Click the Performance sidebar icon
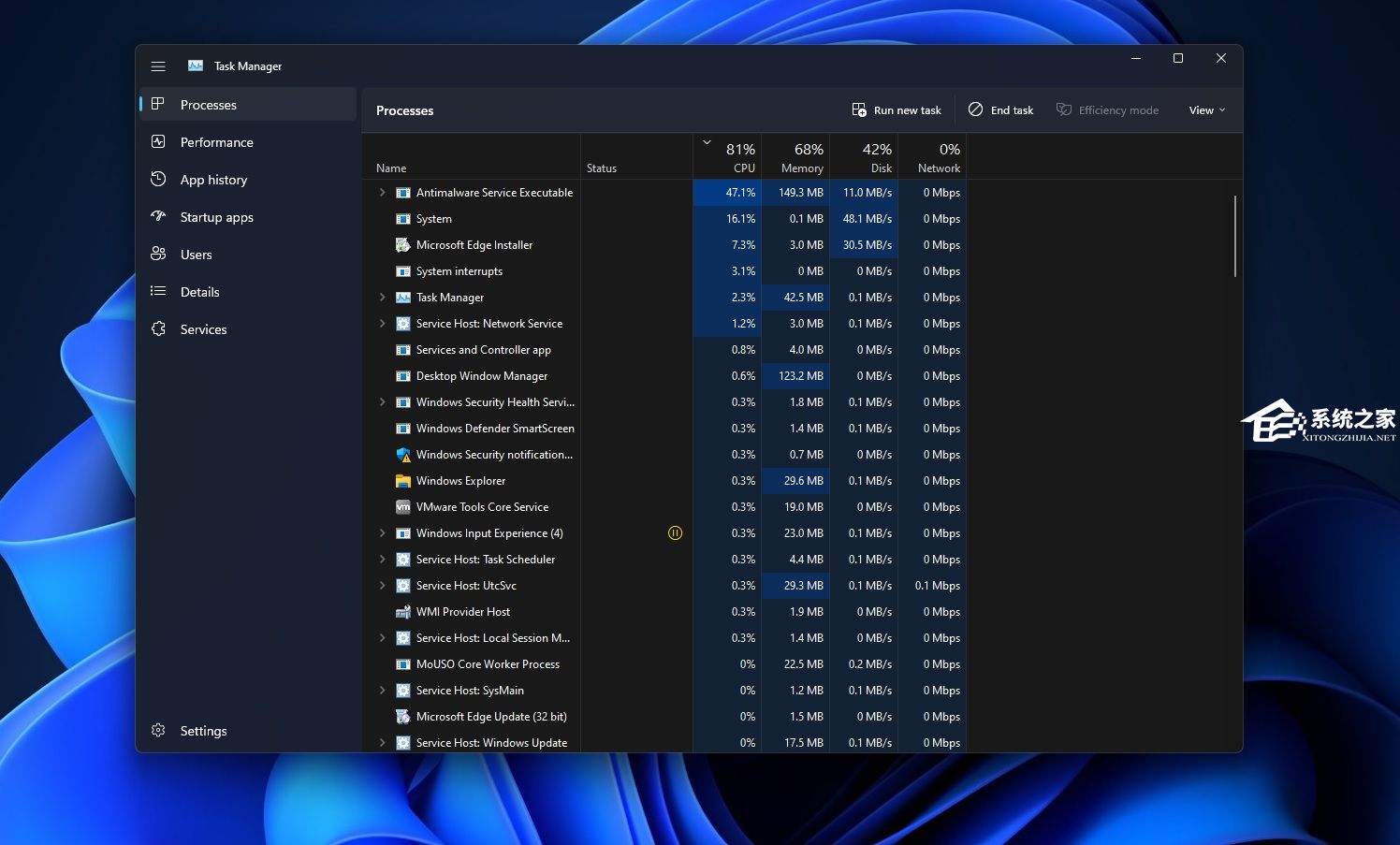The width and height of the screenshot is (1400, 845). (158, 141)
